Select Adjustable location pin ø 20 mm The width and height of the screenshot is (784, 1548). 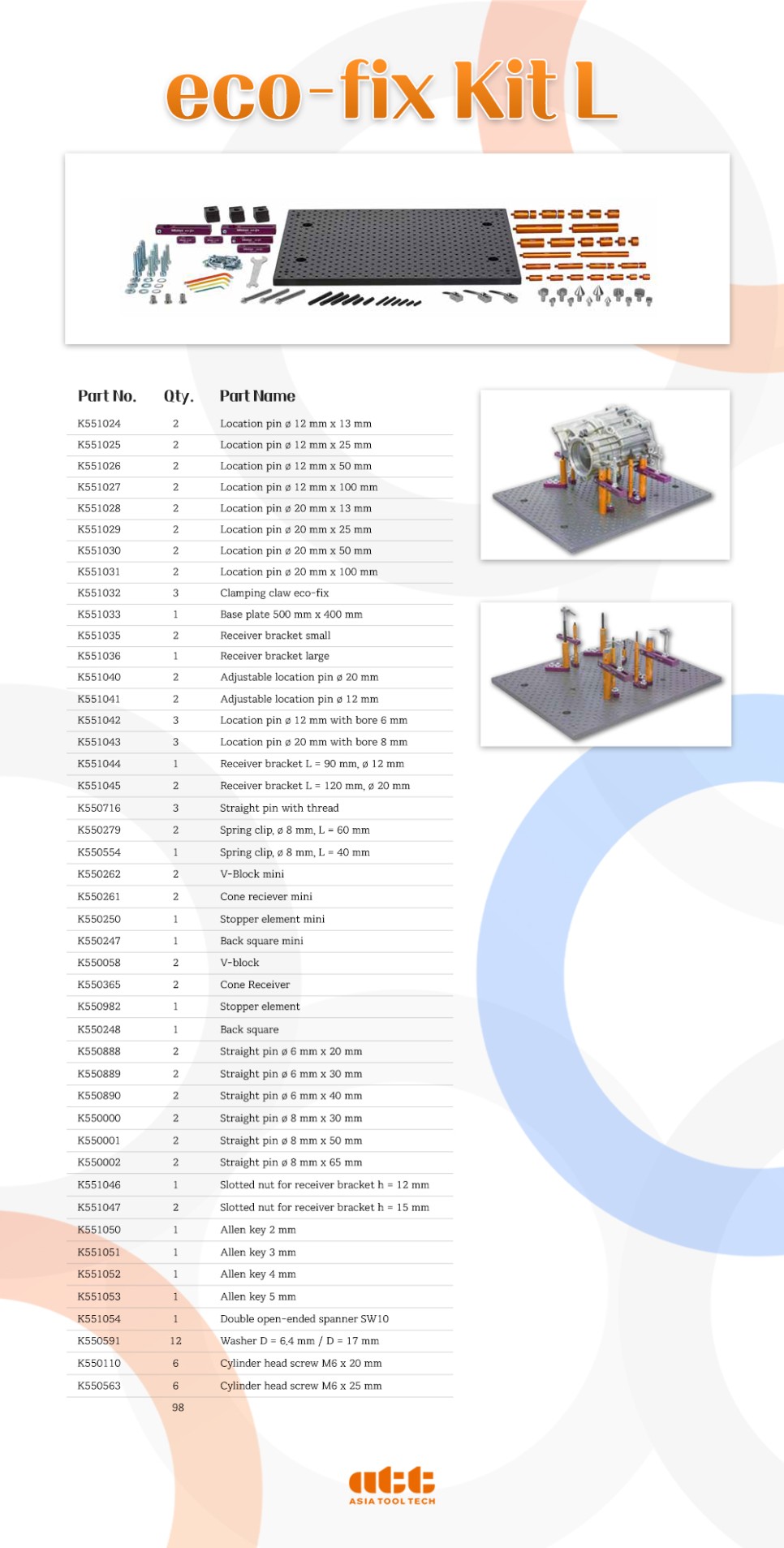point(299,677)
